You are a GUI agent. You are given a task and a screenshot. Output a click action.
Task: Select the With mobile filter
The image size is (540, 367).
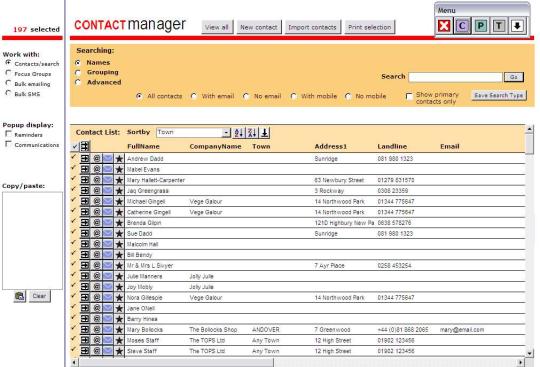(x=293, y=96)
